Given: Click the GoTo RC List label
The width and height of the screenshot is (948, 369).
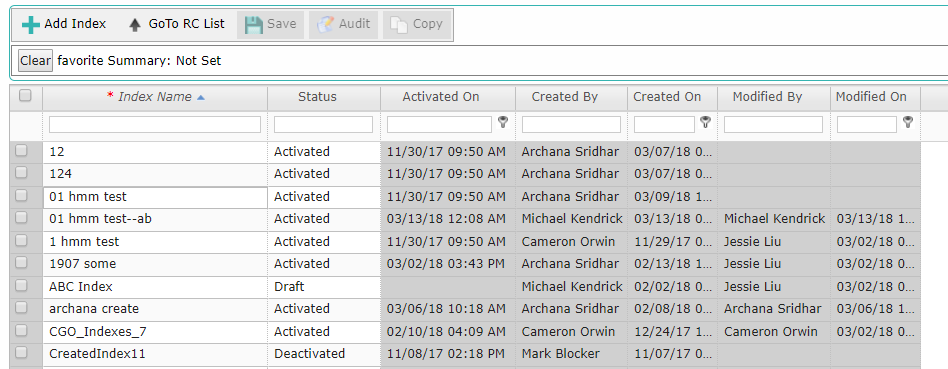Looking at the screenshot, I should click(186, 24).
